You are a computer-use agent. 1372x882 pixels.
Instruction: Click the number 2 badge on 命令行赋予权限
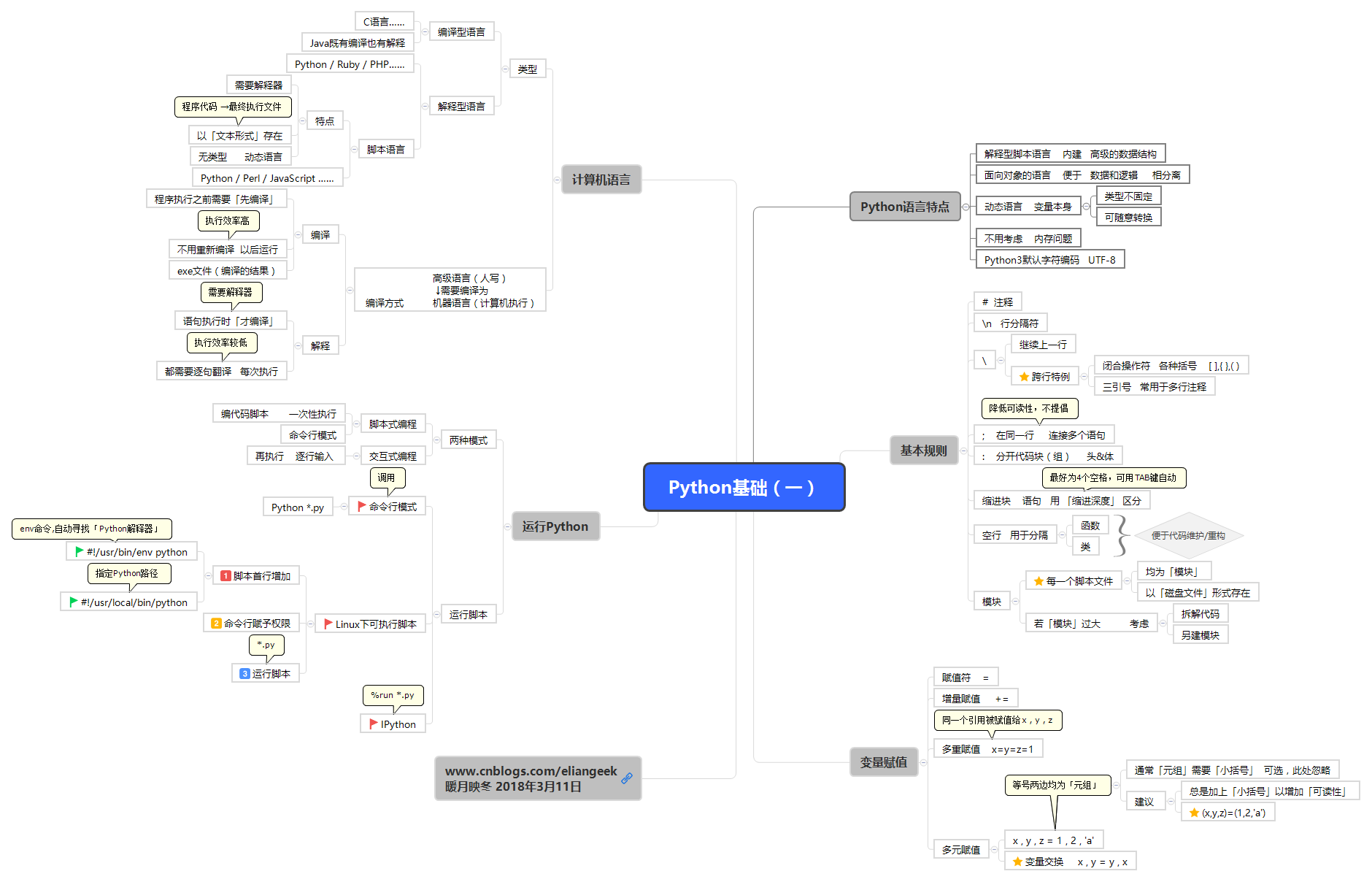pyautogui.click(x=216, y=623)
